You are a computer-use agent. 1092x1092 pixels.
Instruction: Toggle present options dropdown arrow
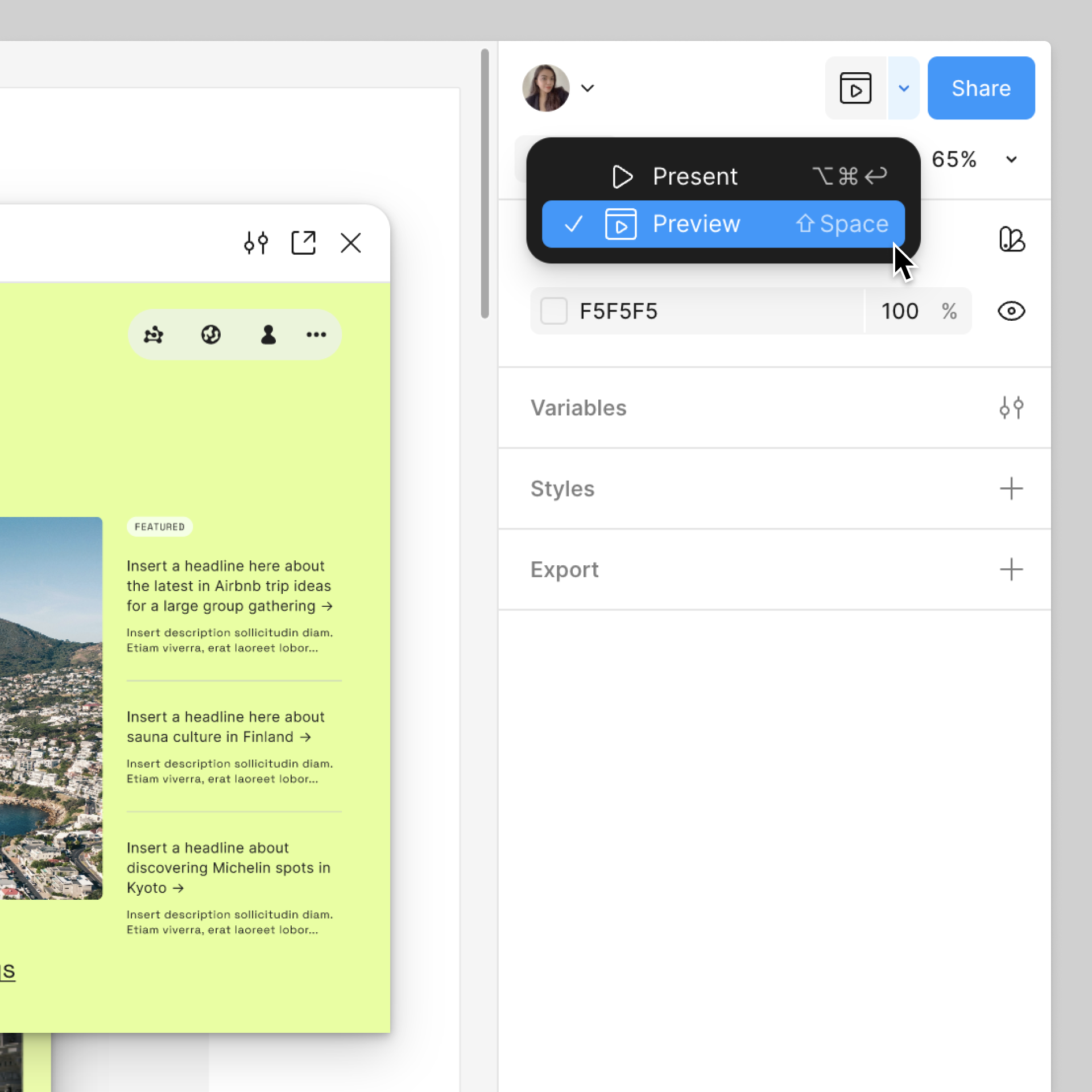pos(904,88)
